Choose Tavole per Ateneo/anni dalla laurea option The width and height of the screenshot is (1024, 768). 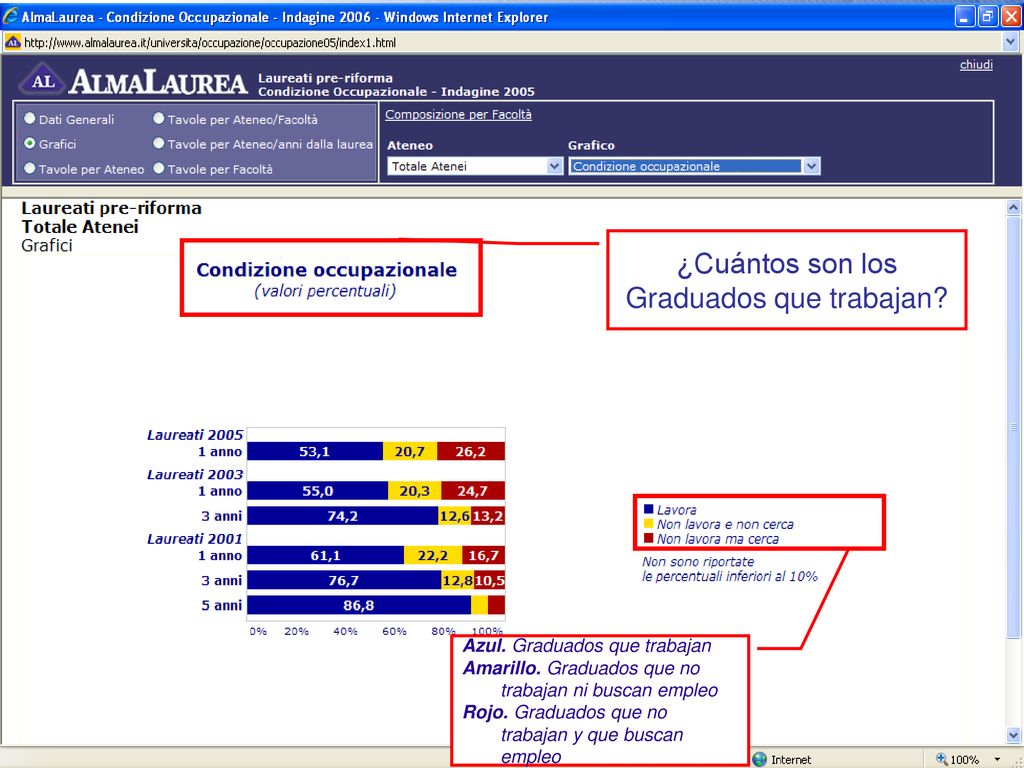(x=159, y=143)
